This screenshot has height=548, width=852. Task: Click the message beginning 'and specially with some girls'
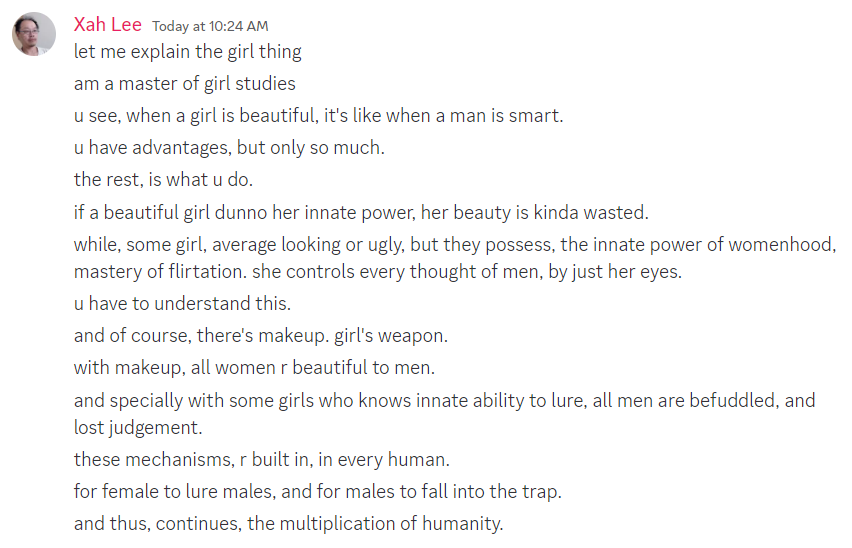[x=444, y=401]
